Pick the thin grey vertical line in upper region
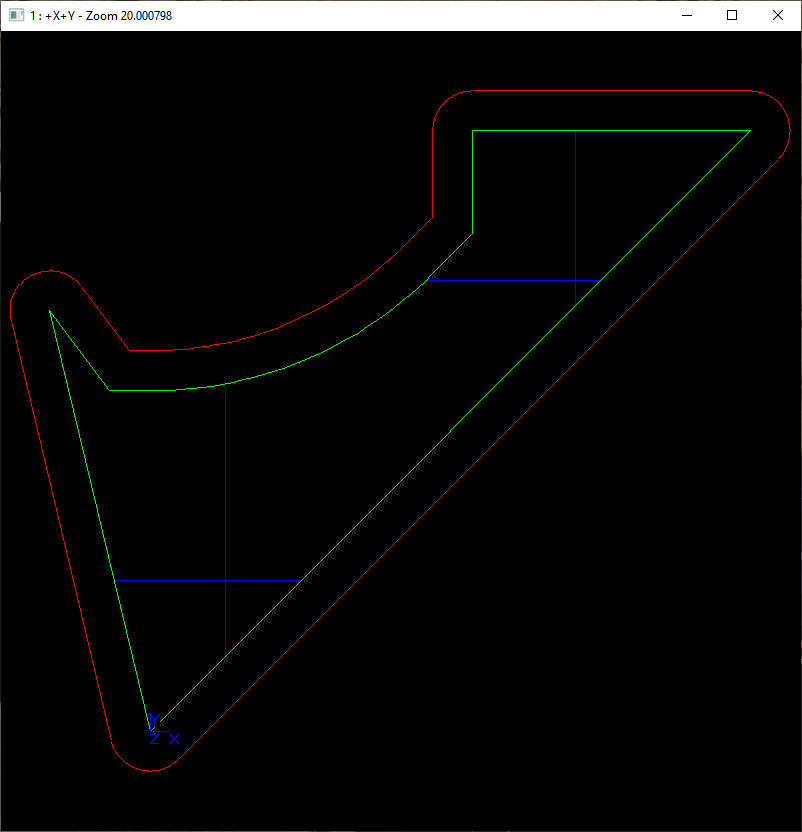Screen dimensions: 802x832 575,200
